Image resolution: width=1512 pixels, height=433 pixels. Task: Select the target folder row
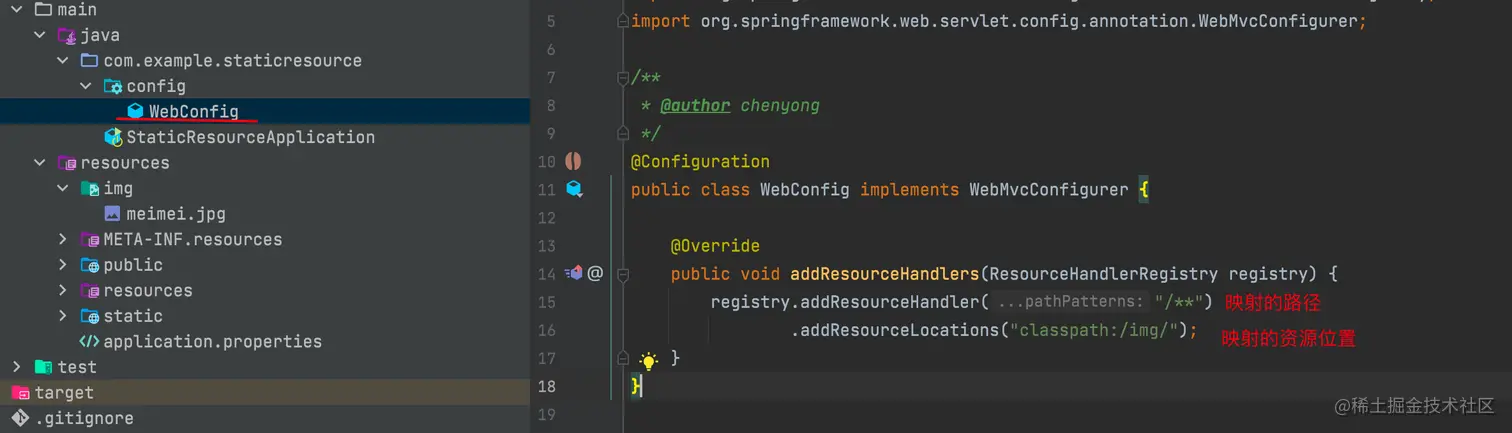[x=265, y=393]
